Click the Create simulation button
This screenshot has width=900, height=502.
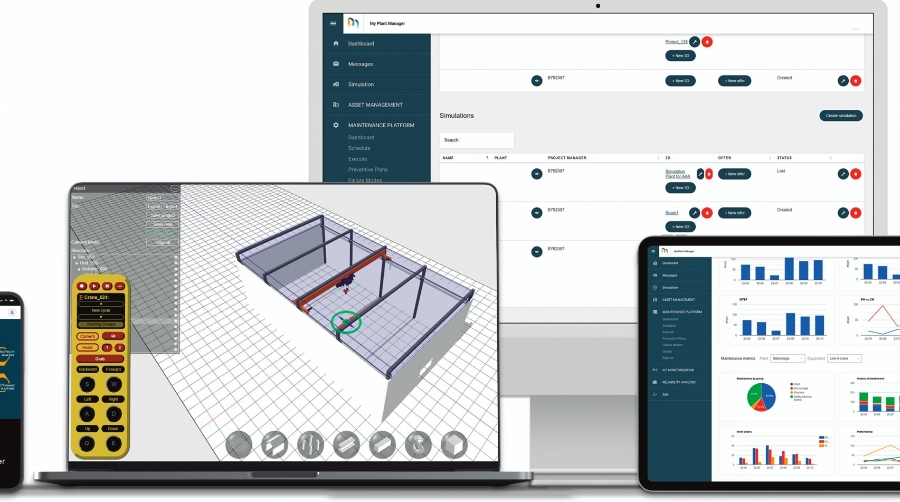tap(840, 116)
